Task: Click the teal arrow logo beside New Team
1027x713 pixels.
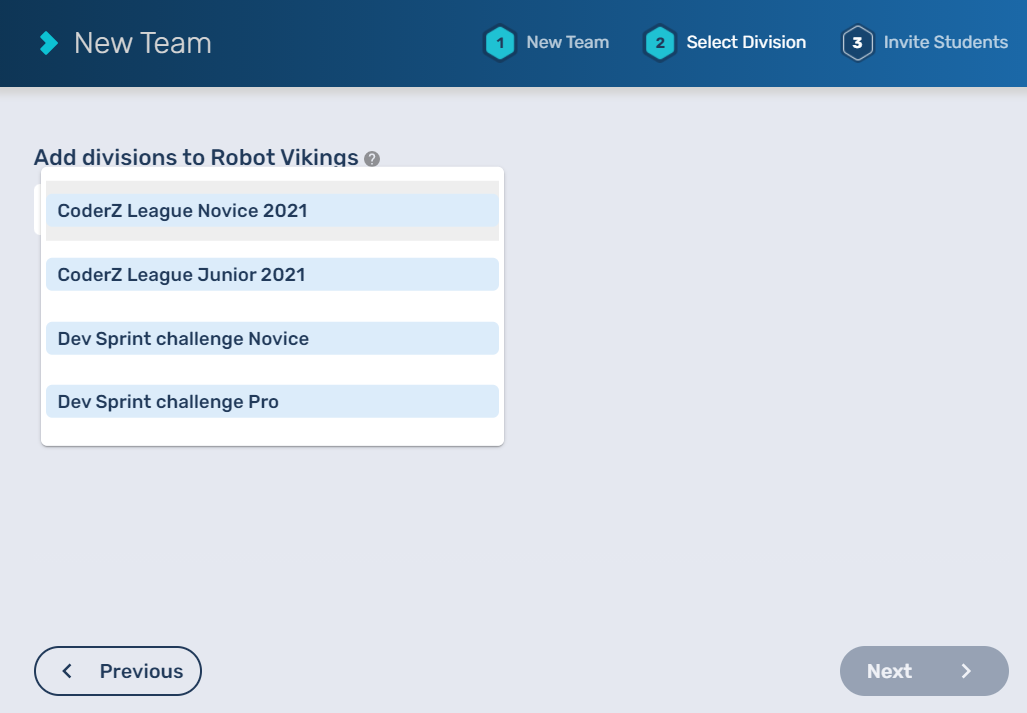Action: point(48,43)
